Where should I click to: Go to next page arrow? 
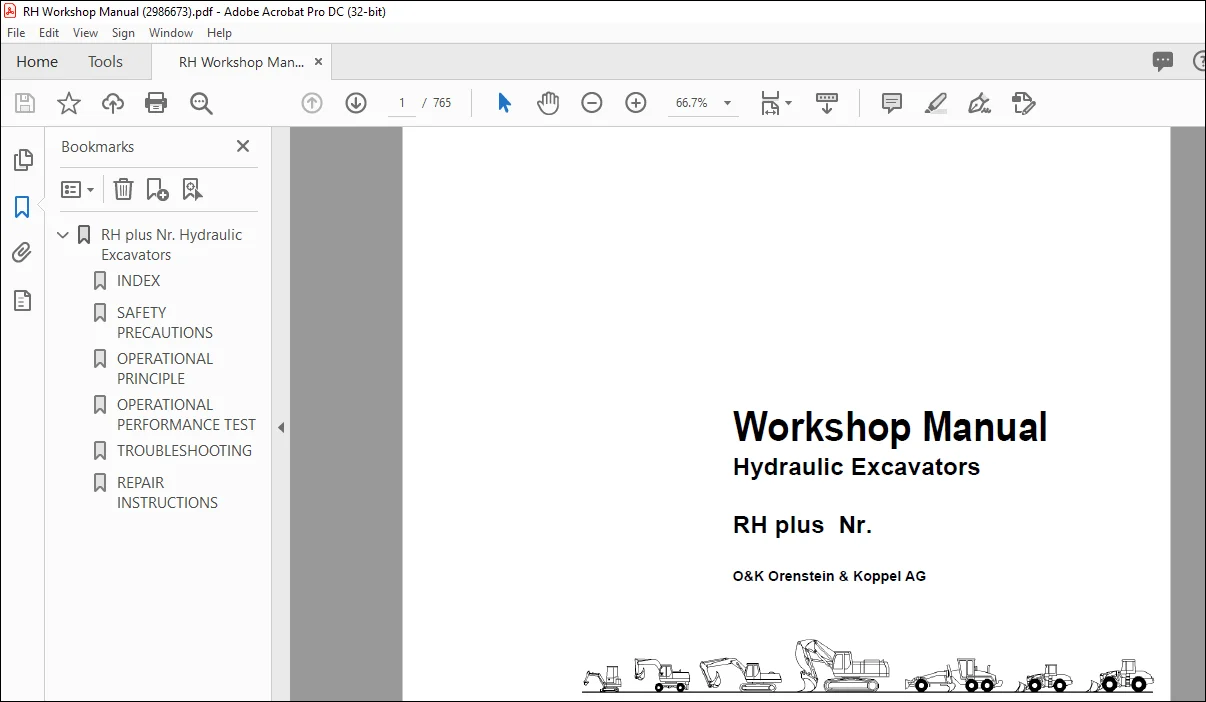click(356, 103)
